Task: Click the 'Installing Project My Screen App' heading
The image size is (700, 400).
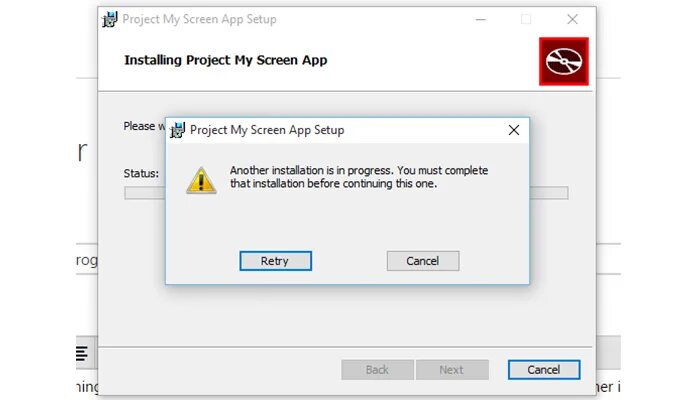Action: [225, 60]
